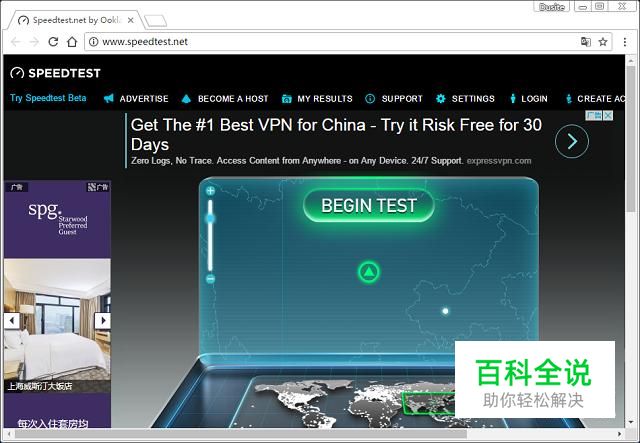Reload the page with the refresh icon

[53, 42]
